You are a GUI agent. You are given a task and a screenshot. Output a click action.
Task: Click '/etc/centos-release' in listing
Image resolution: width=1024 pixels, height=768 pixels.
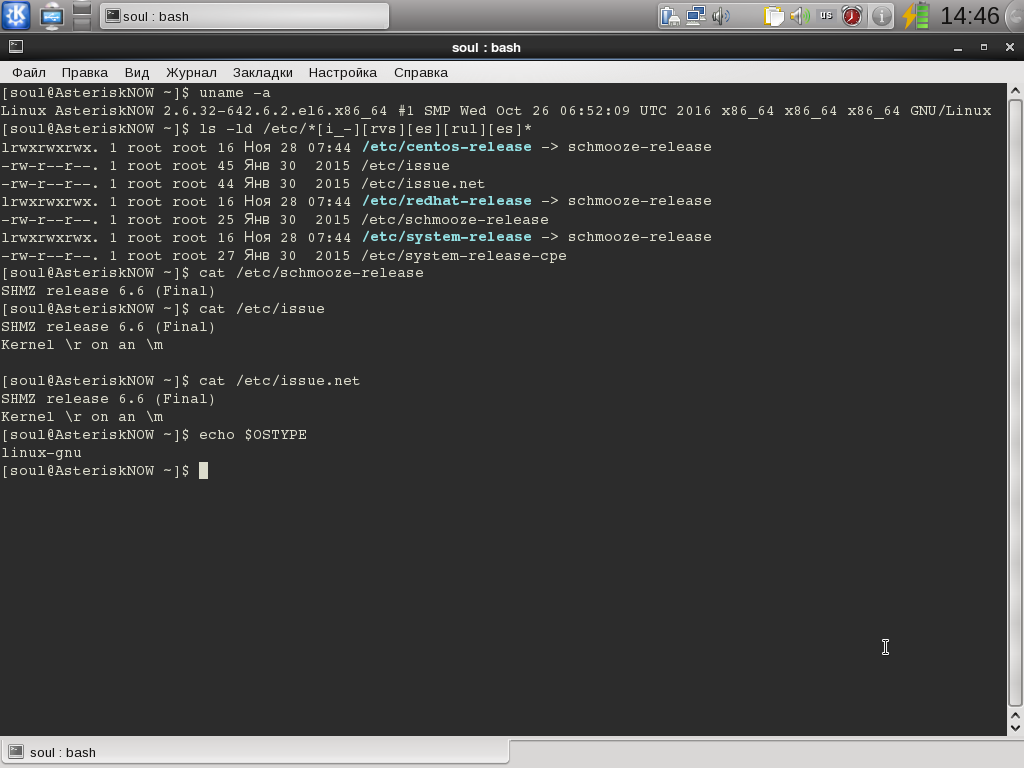pyautogui.click(x=447, y=147)
